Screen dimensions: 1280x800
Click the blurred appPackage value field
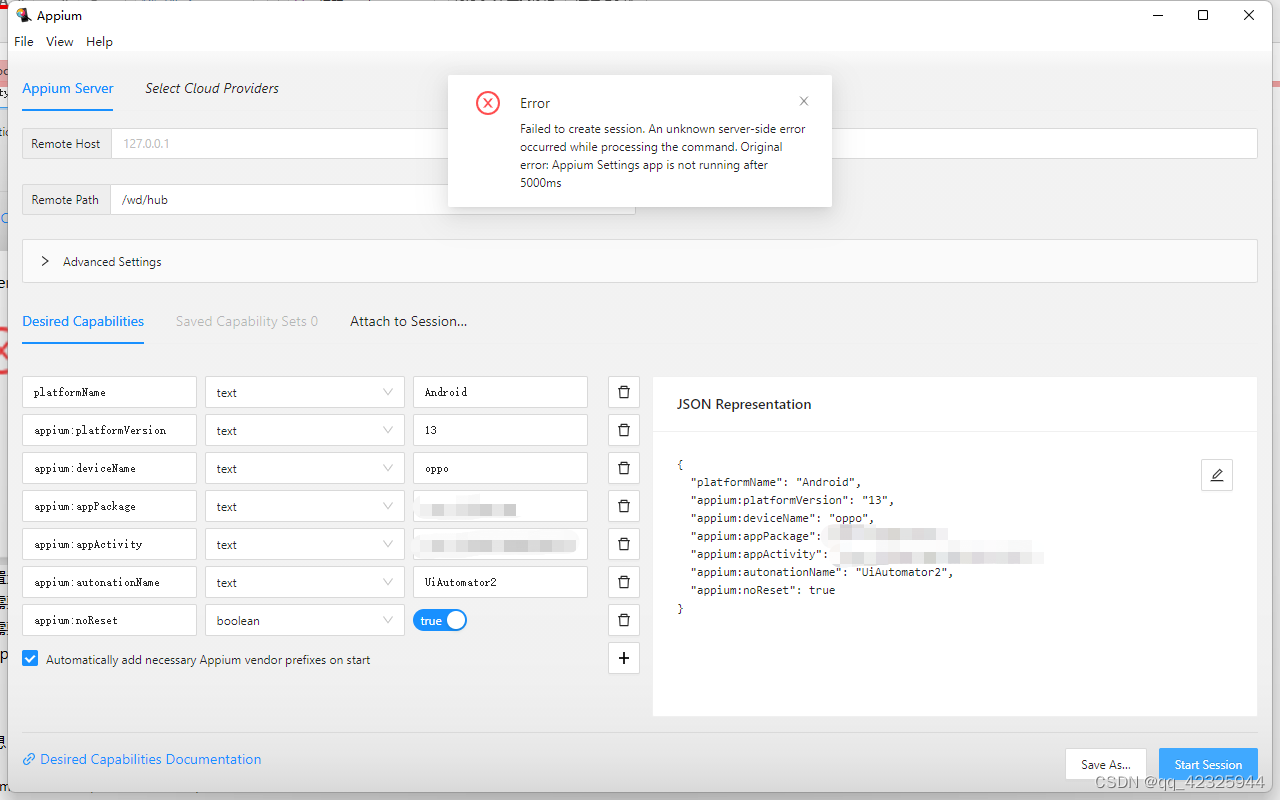pos(500,506)
